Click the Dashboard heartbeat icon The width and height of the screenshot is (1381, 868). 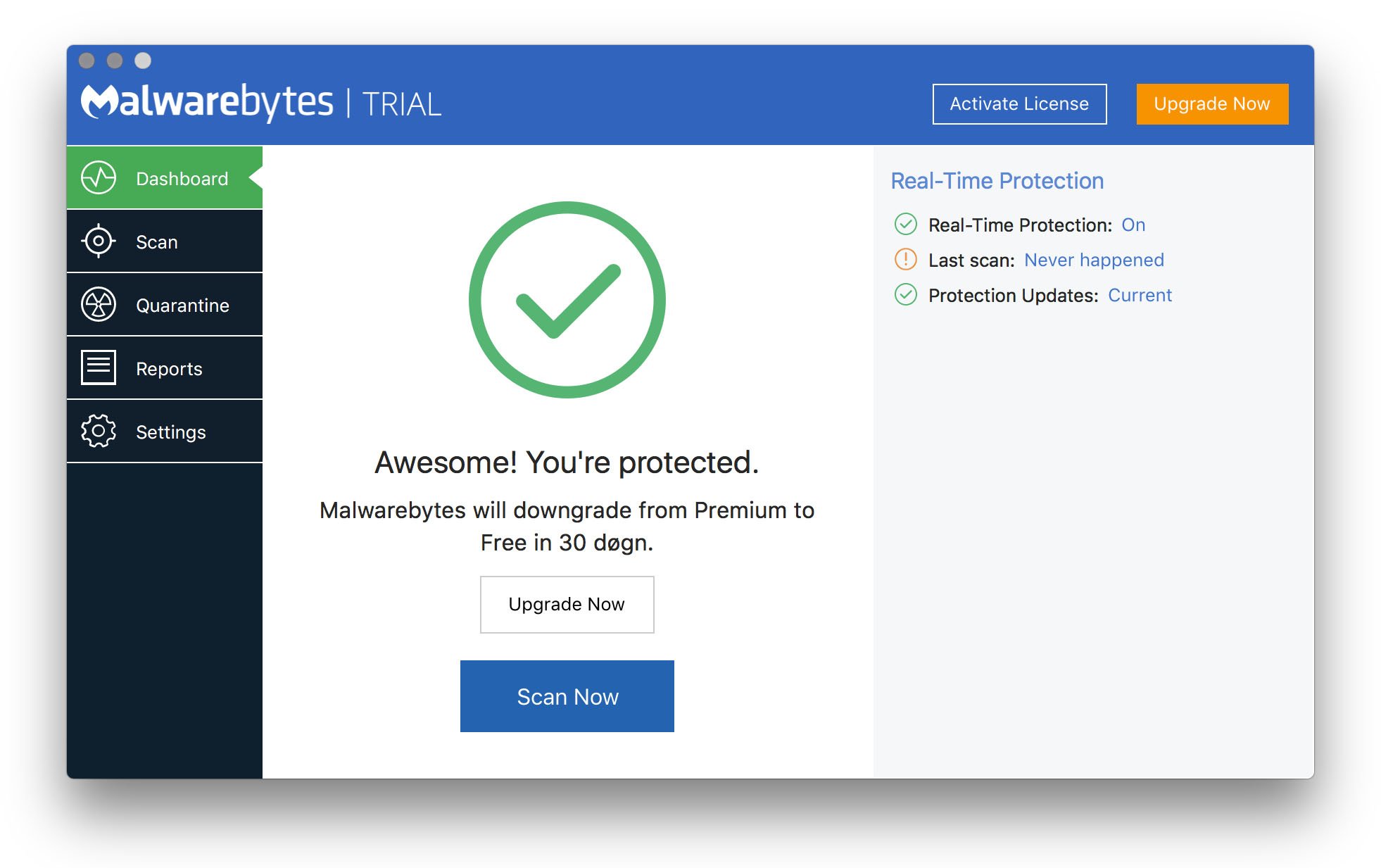pyautogui.click(x=99, y=177)
